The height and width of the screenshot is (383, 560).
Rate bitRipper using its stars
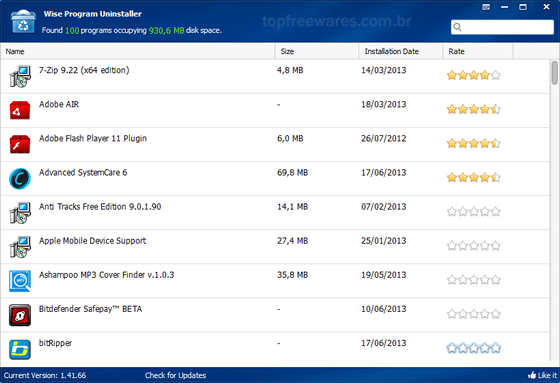click(x=474, y=348)
